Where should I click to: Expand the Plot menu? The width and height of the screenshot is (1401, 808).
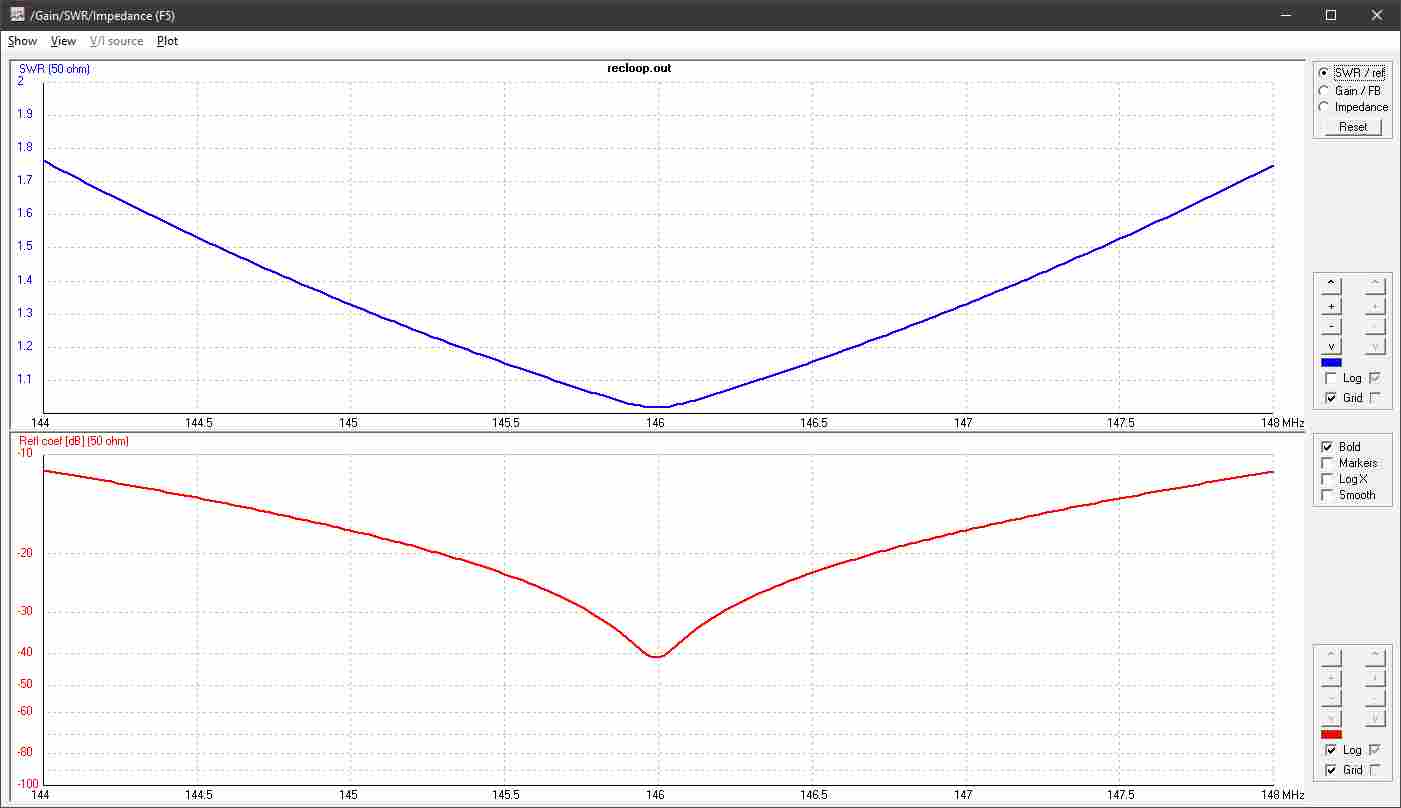point(167,41)
